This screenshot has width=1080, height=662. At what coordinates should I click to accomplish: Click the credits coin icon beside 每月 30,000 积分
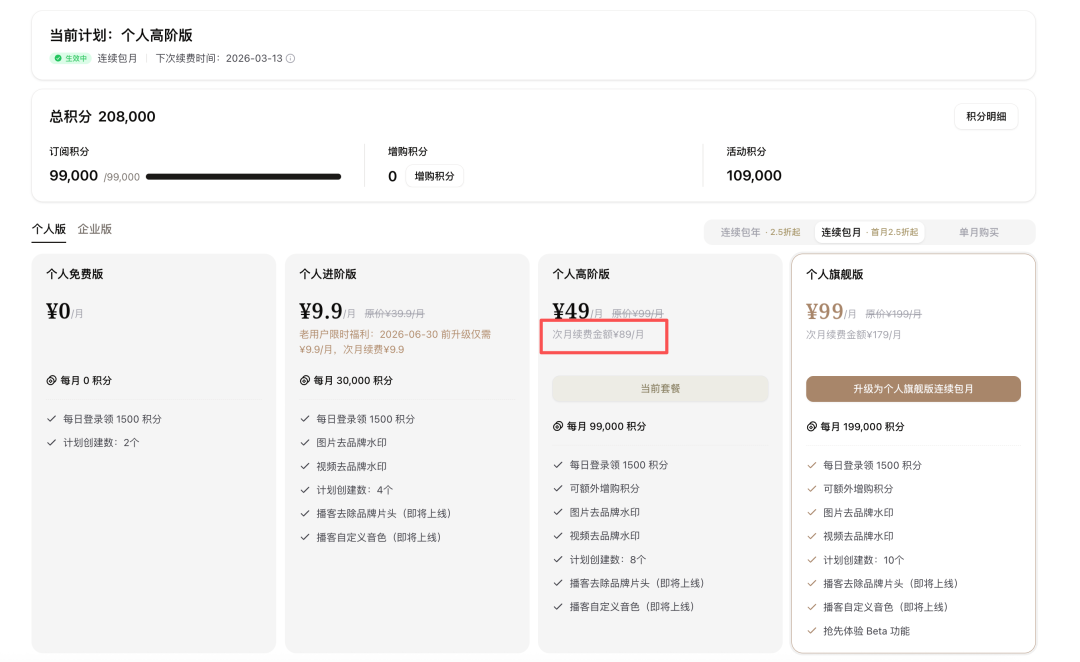coord(305,381)
